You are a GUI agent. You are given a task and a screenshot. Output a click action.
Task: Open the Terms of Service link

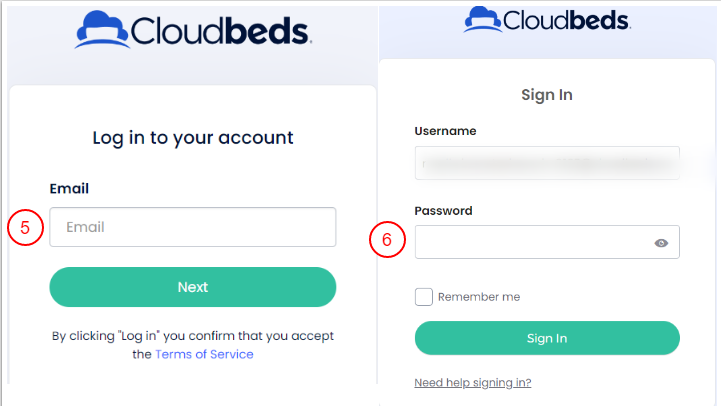coord(204,354)
